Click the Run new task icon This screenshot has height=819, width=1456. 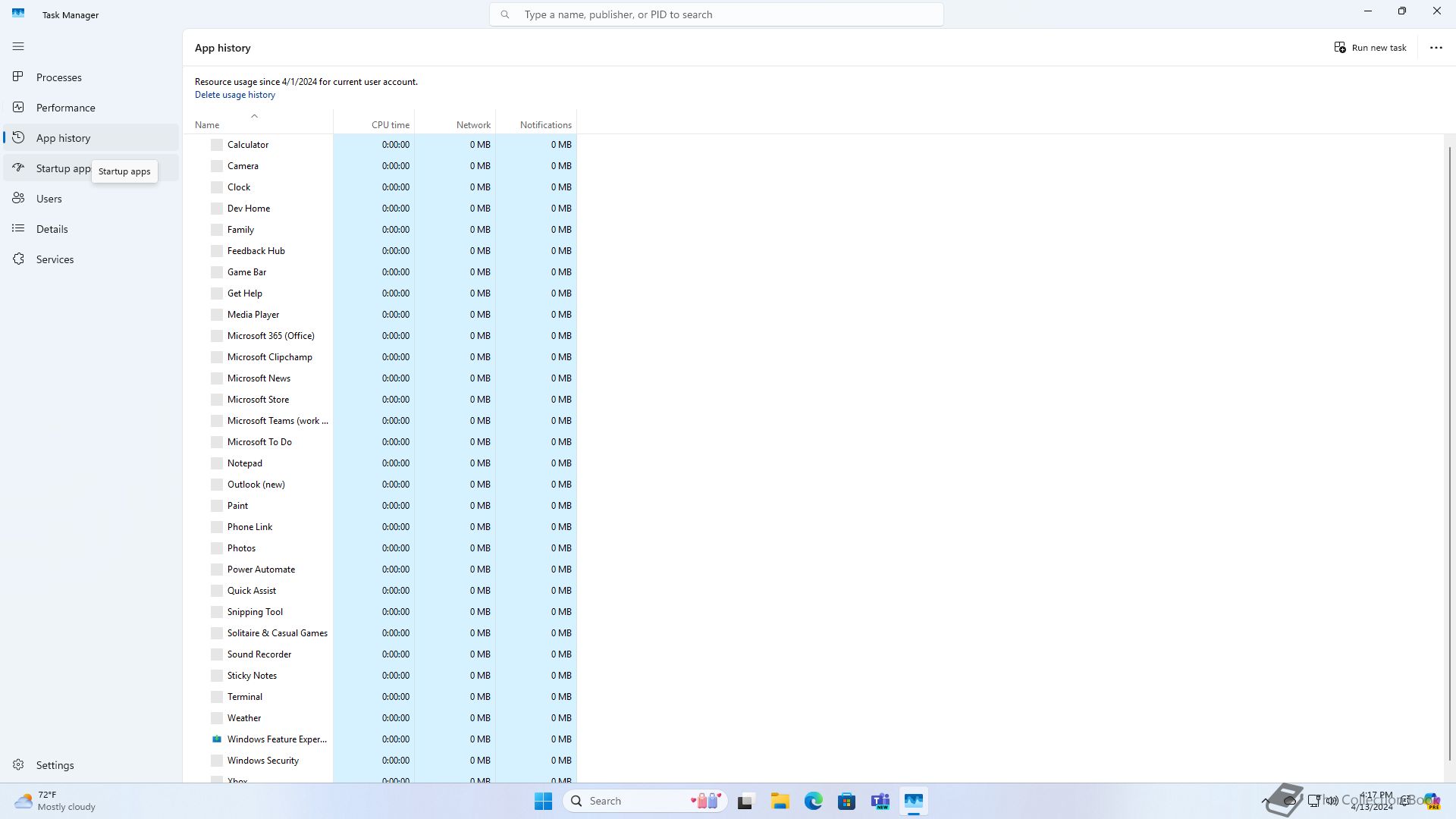(1340, 47)
